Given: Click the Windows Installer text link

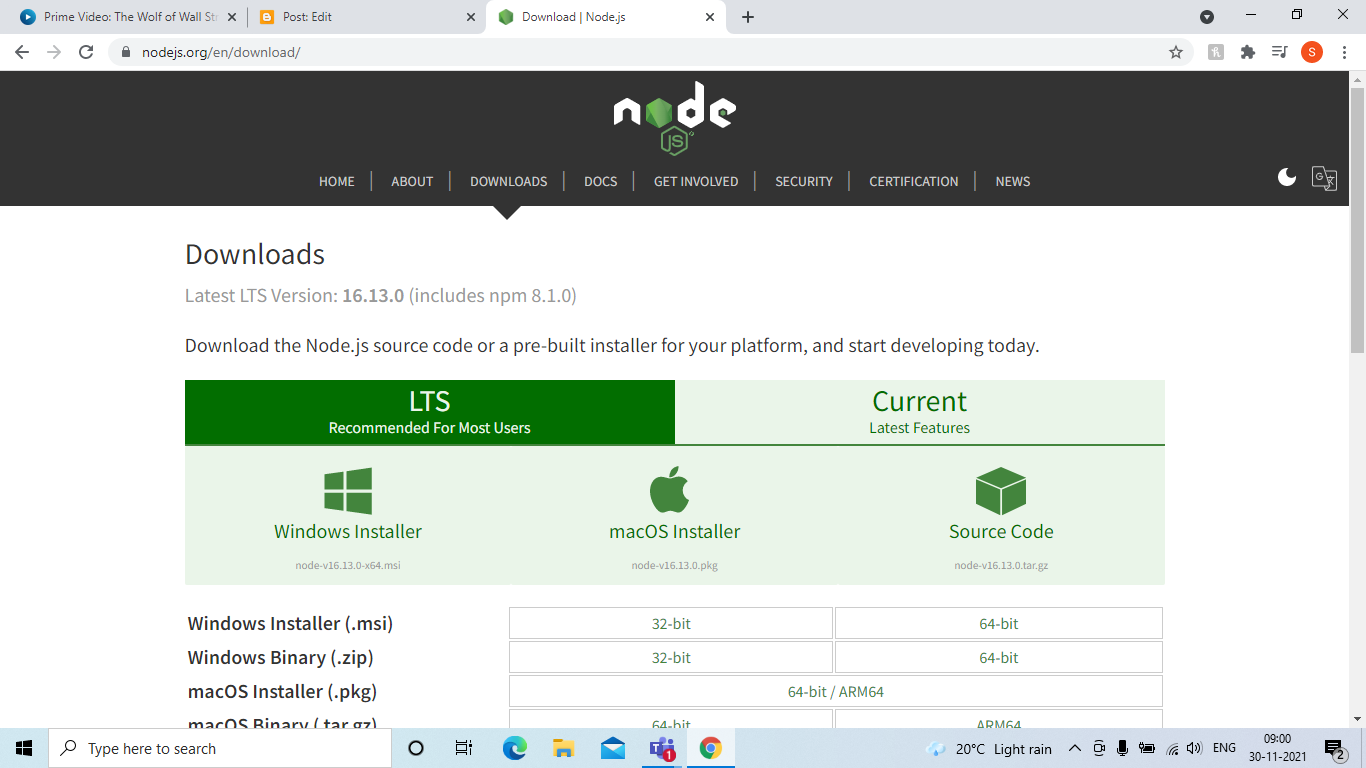Looking at the screenshot, I should (x=348, y=532).
